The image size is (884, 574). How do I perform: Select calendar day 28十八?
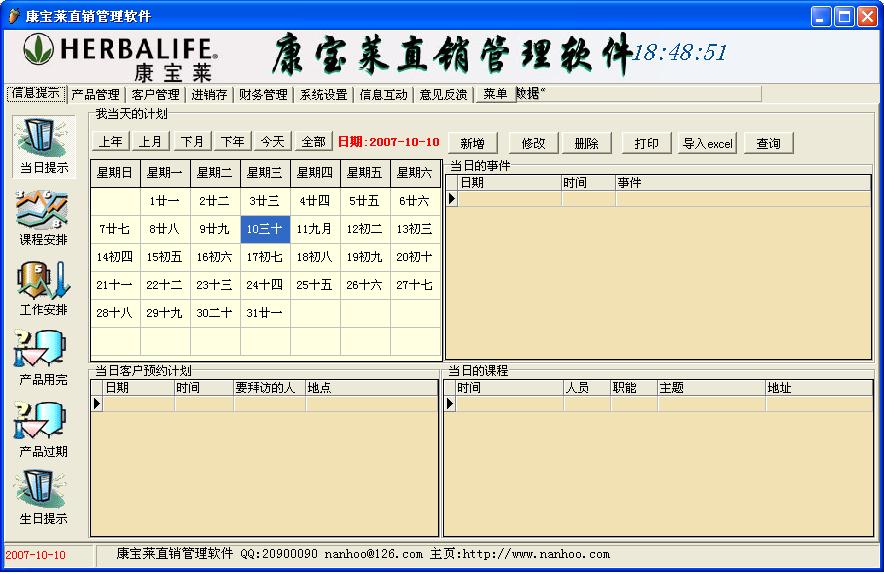115,313
